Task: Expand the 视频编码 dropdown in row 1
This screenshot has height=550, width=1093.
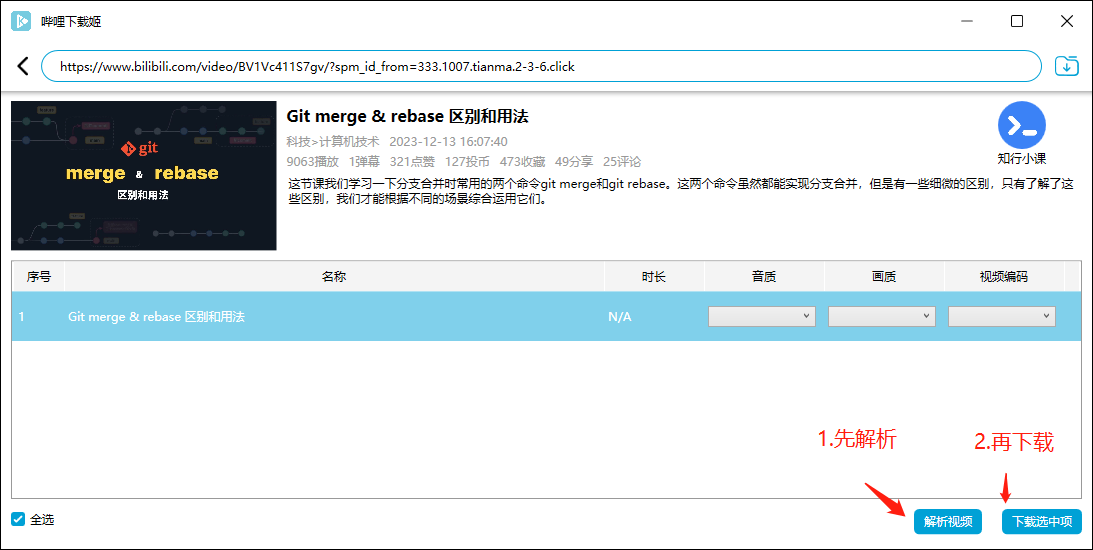Action: (x=1002, y=317)
